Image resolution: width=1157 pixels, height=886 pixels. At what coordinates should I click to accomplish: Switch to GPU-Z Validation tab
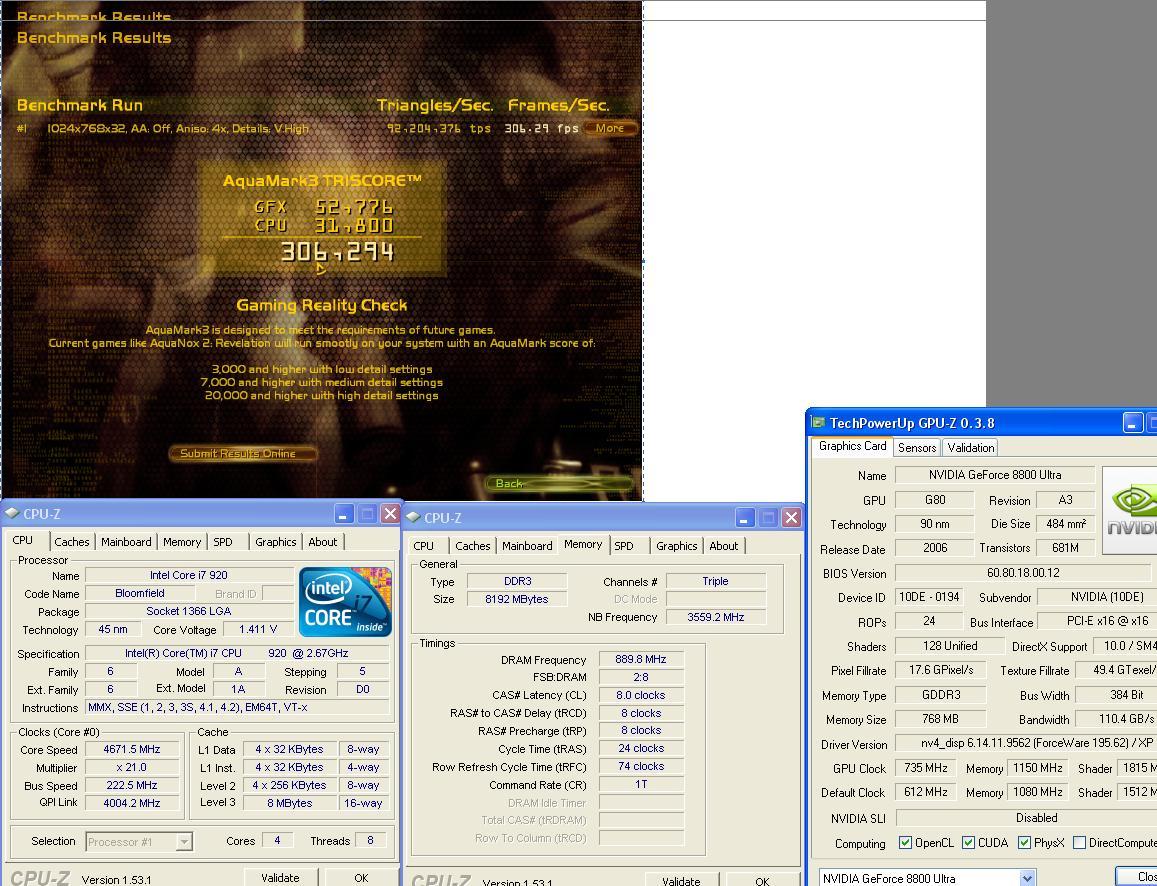click(970, 448)
